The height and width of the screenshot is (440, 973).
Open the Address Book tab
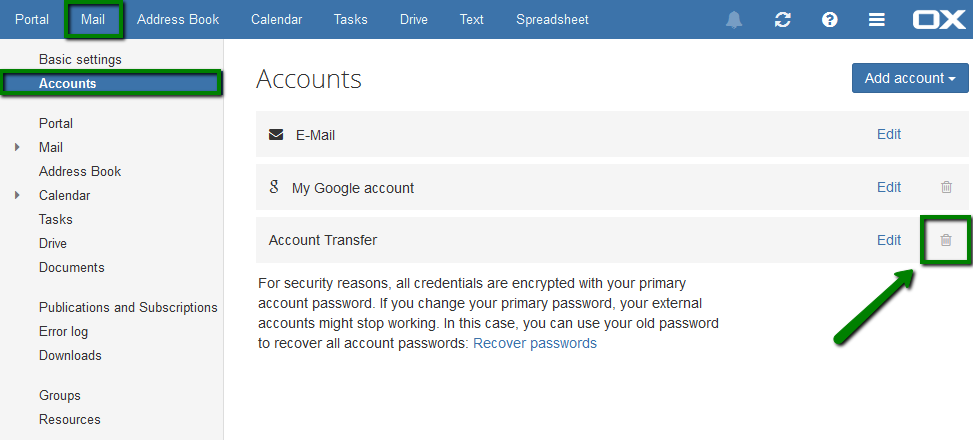178,19
